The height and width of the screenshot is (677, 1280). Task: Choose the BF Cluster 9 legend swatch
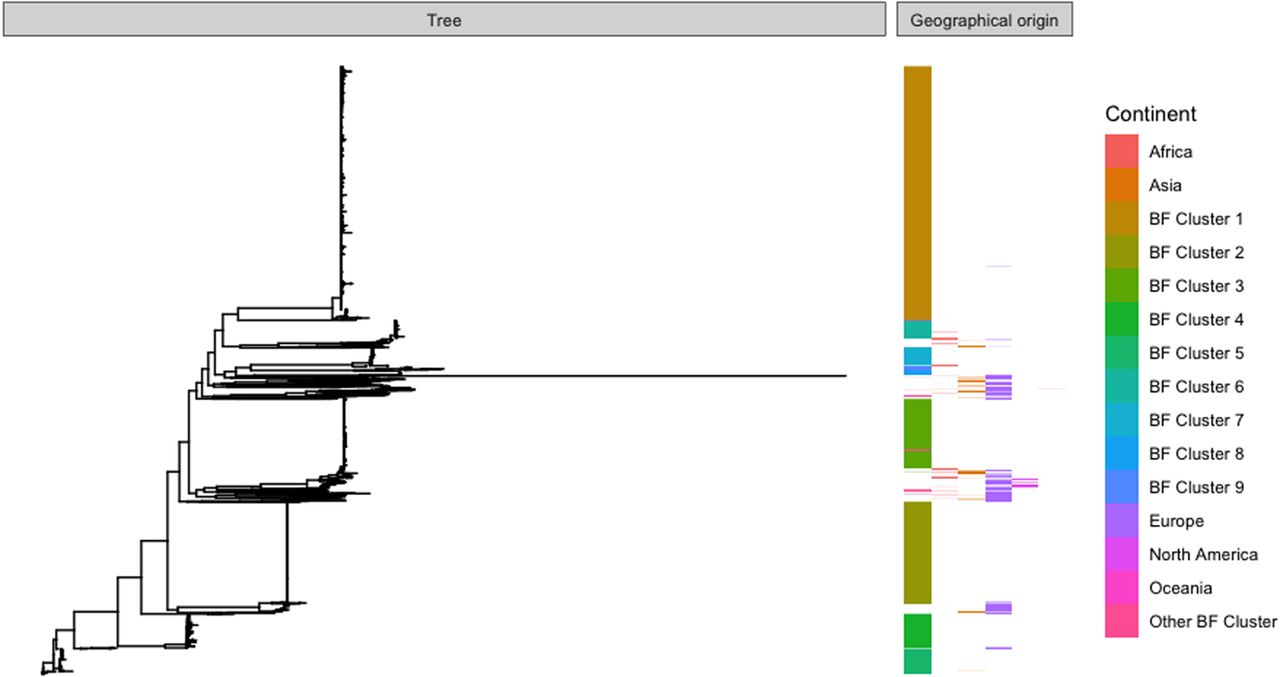pos(1121,487)
